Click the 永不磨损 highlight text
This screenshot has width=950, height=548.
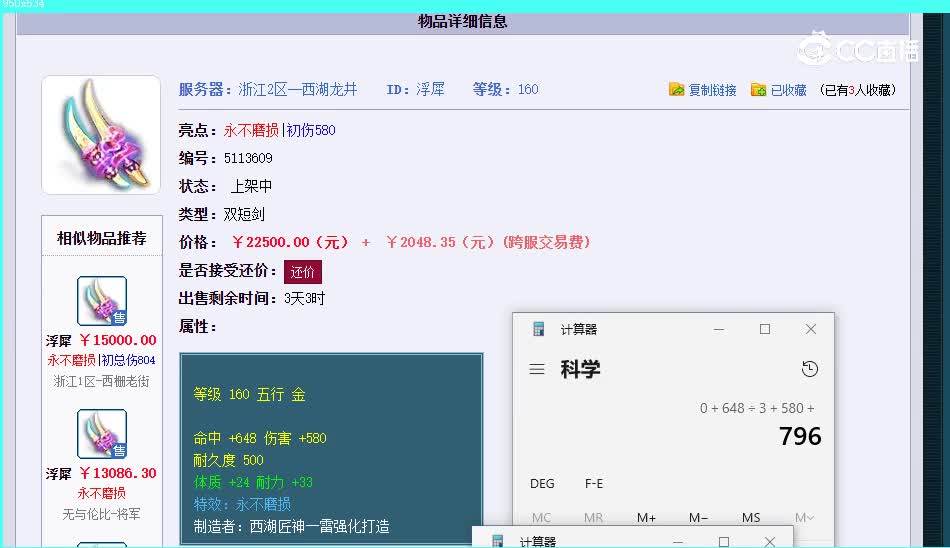[251, 130]
